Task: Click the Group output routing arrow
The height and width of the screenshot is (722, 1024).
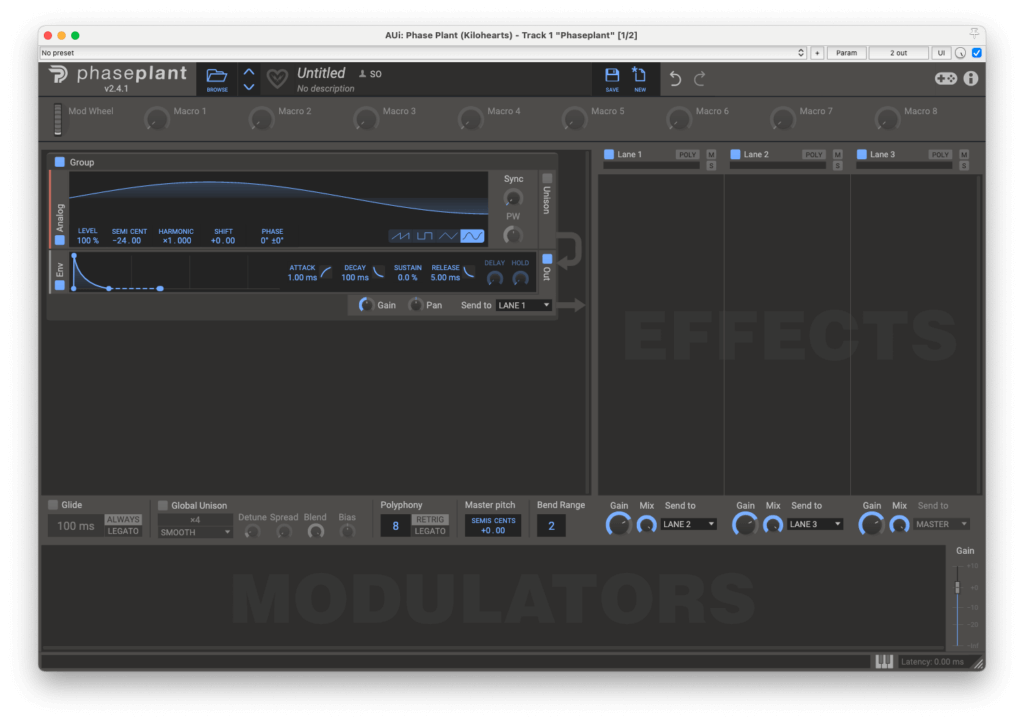Action: (571, 306)
